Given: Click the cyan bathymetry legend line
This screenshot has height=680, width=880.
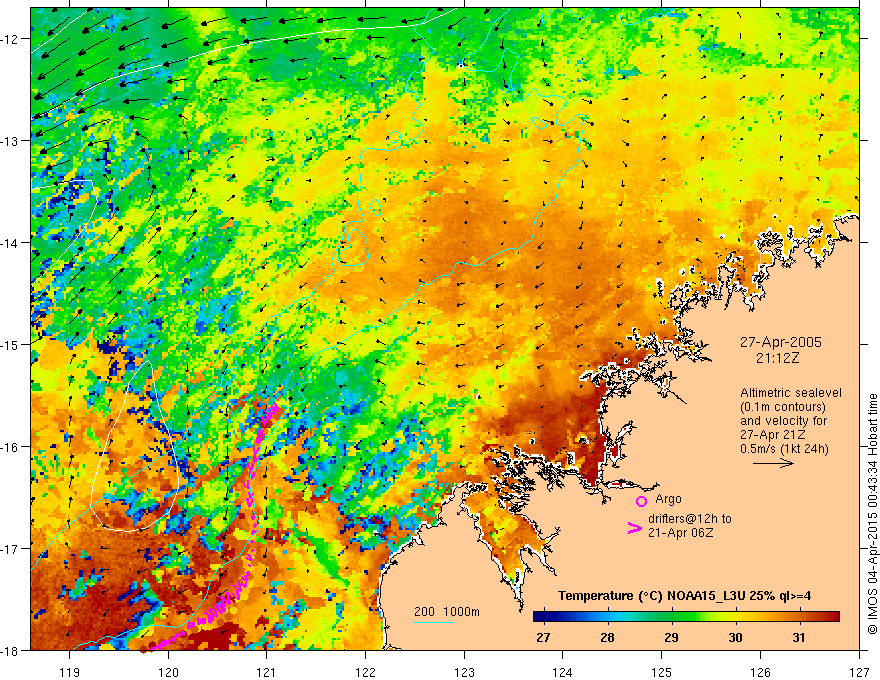Looking at the screenshot, I should [434, 622].
